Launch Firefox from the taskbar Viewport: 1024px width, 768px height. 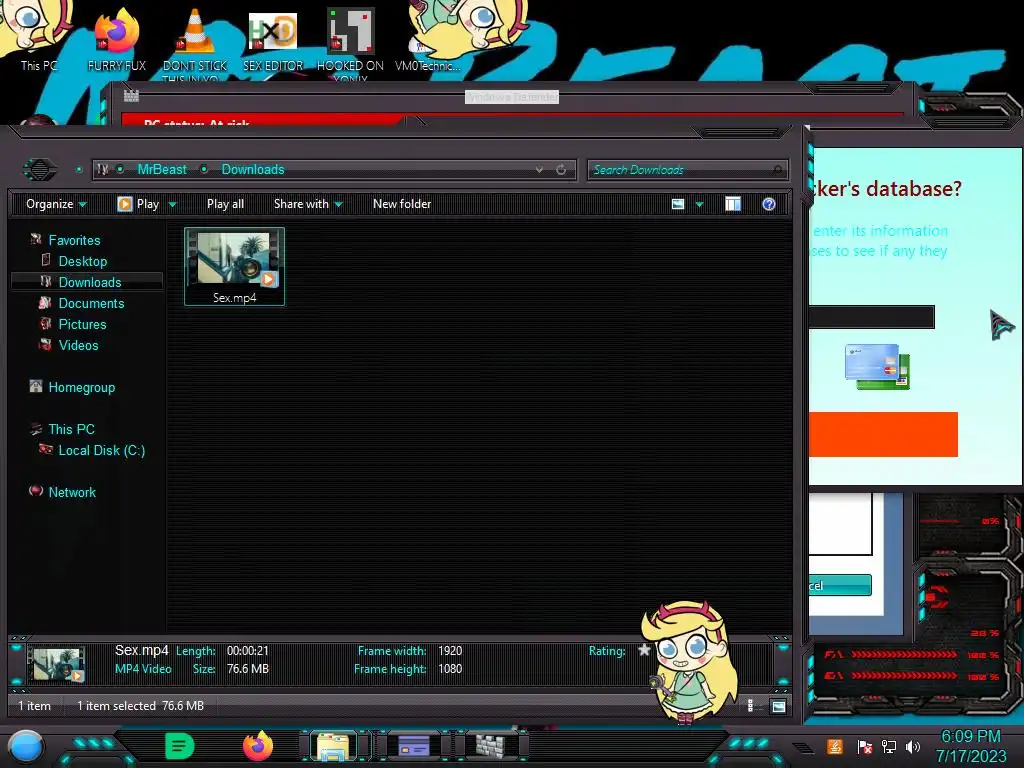coord(258,746)
